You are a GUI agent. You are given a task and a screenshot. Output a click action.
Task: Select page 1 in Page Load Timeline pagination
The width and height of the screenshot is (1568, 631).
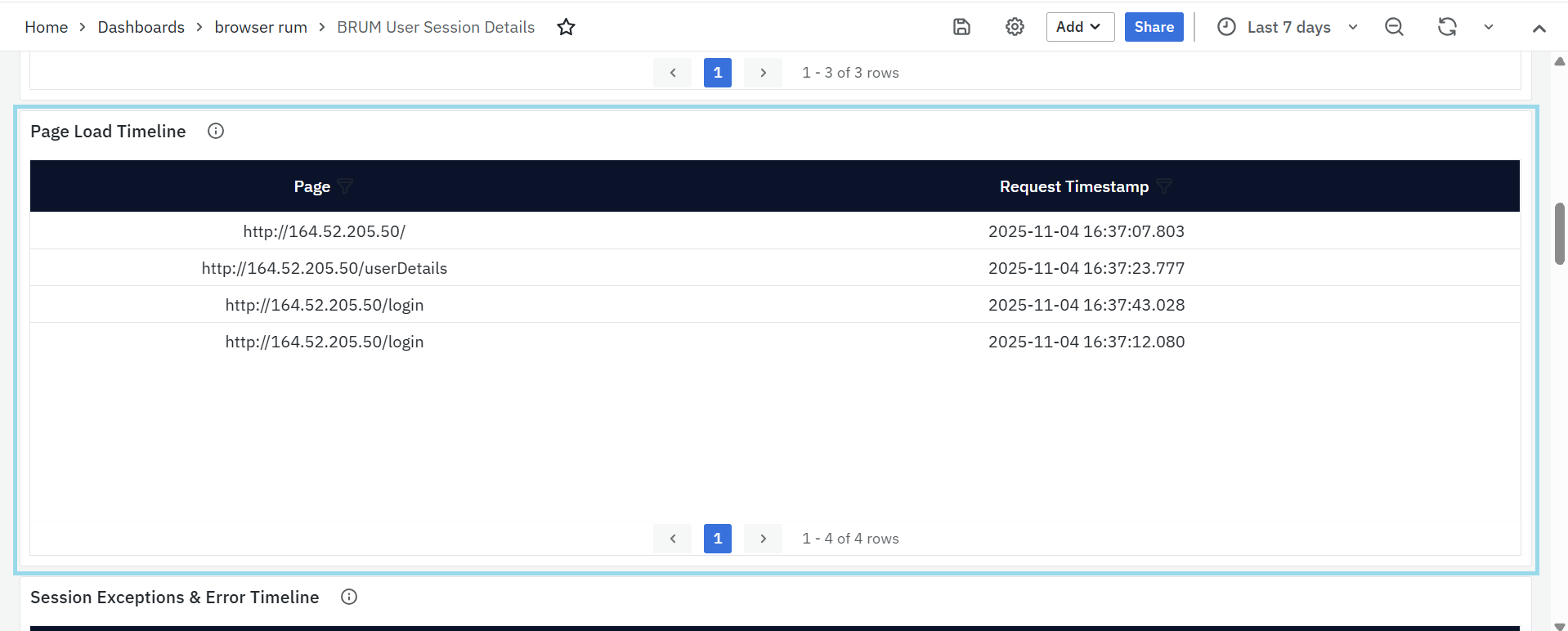717,539
